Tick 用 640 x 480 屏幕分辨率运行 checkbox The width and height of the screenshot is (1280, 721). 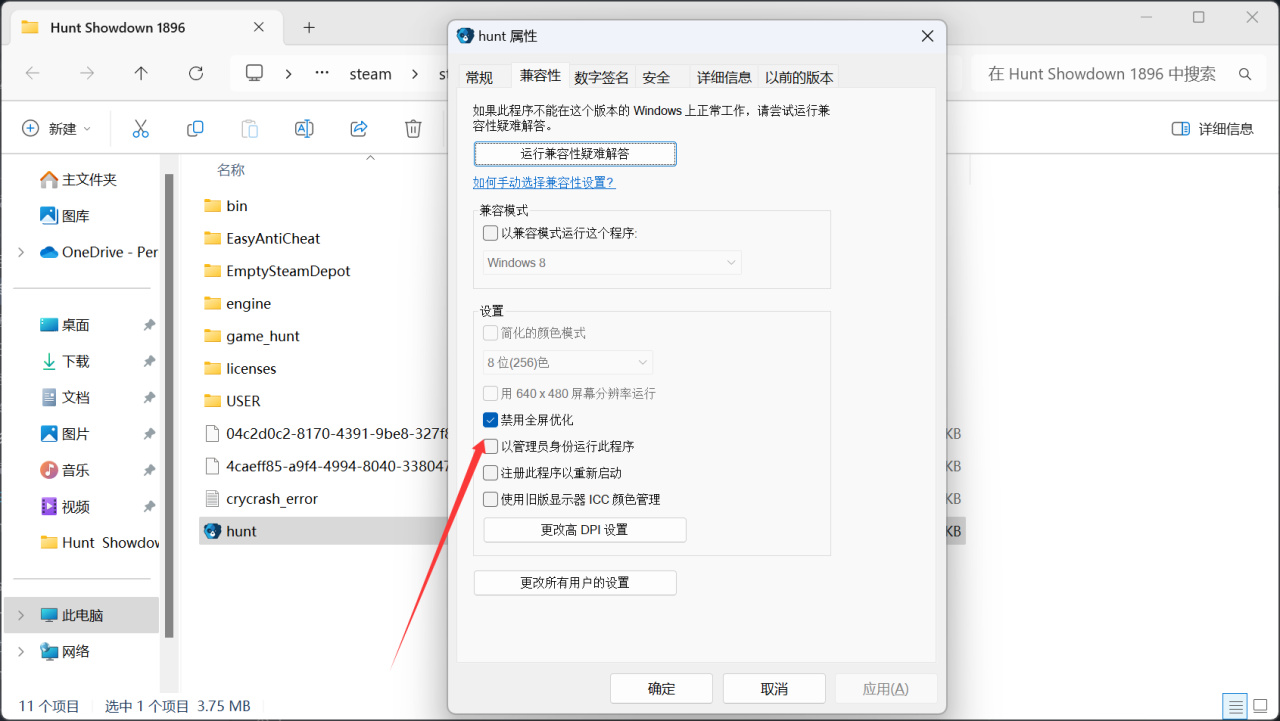(x=490, y=394)
